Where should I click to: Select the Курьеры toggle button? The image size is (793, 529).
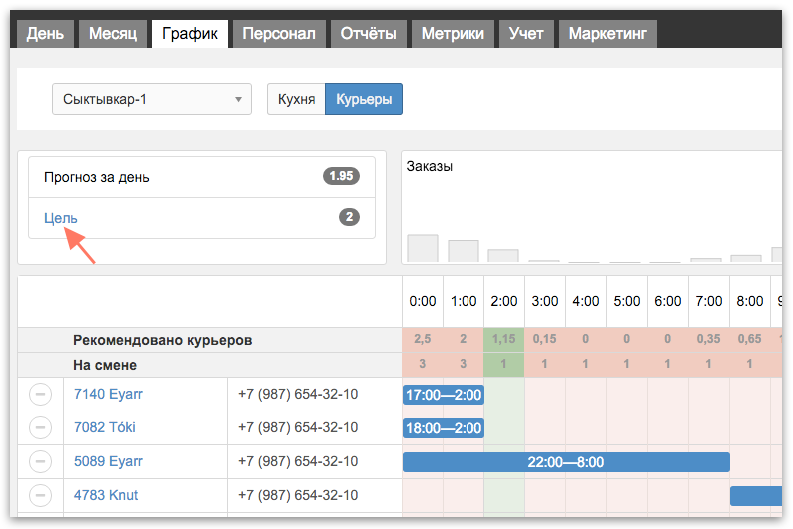click(364, 99)
